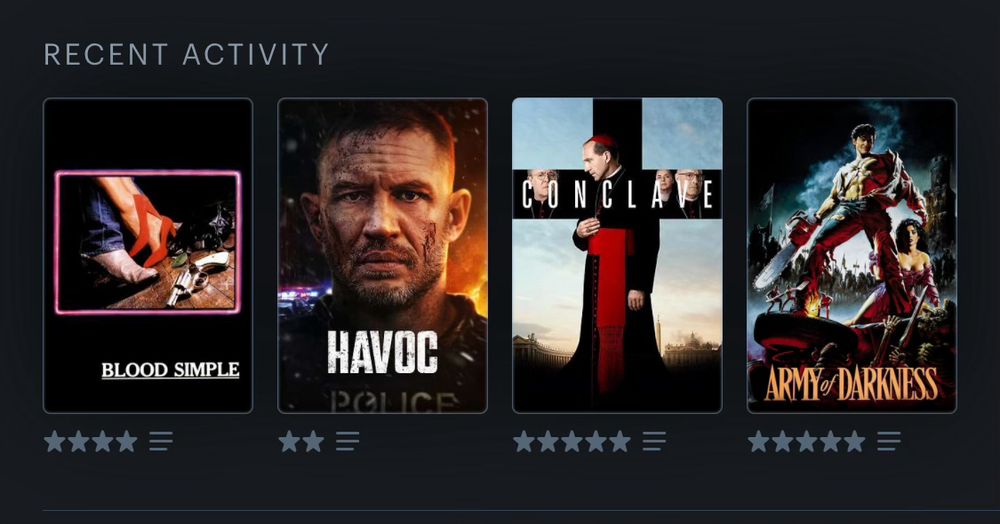Click the last star under Army of Darkness
This screenshot has width=1000, height=524.
tap(854, 441)
